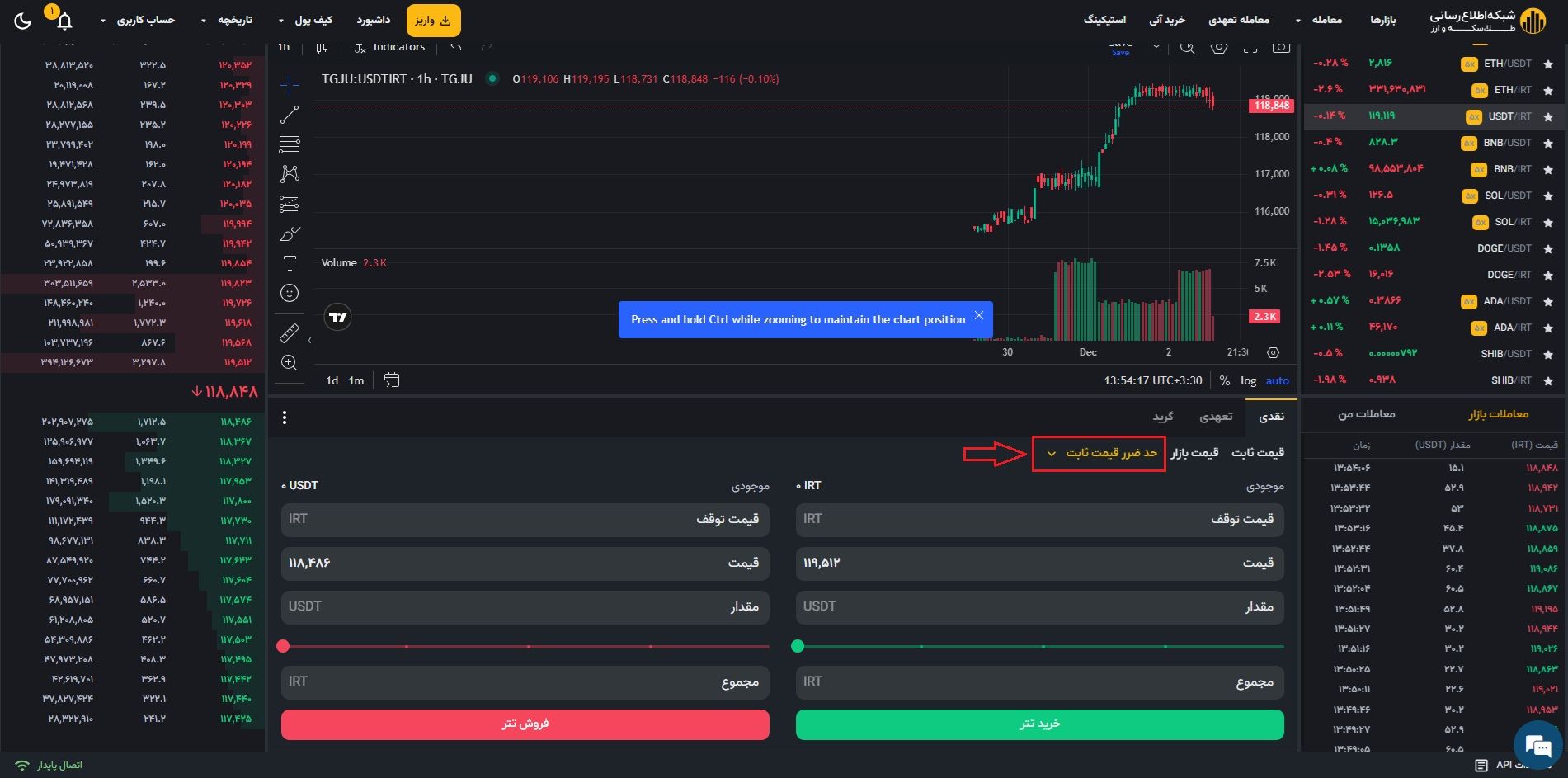This screenshot has width=1568, height=778.
Task: Toggle favorite star for USDT/IRT
Action: [1548, 116]
